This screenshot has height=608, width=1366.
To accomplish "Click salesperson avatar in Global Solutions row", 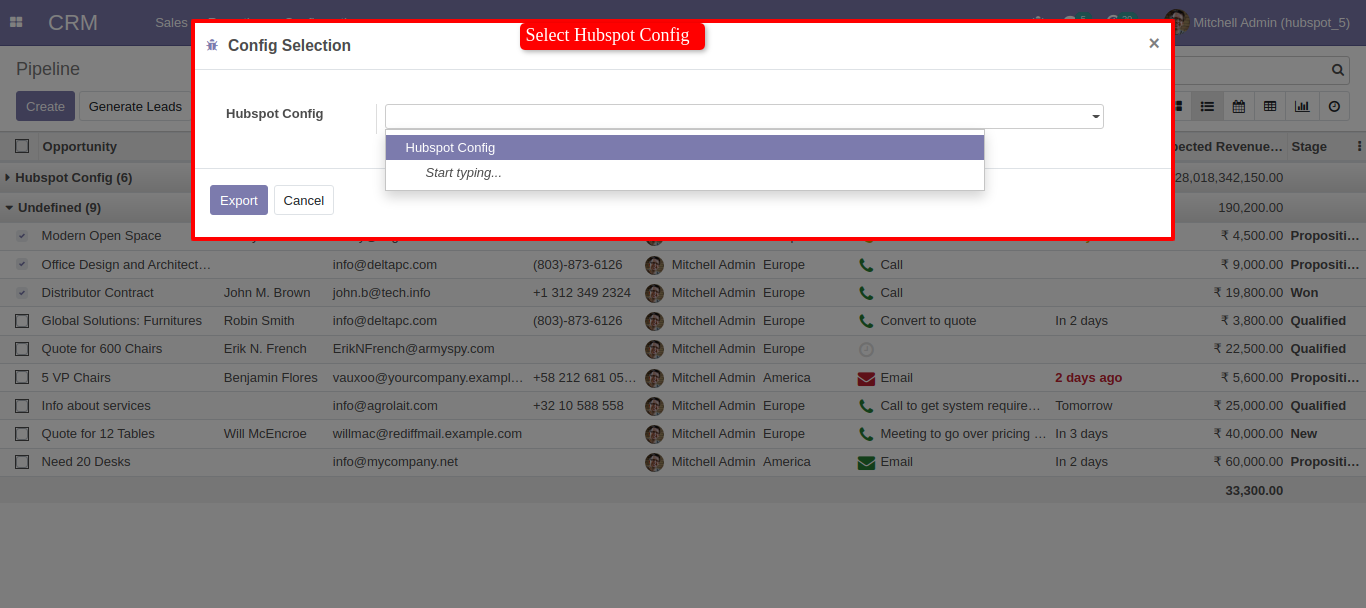I will point(654,321).
